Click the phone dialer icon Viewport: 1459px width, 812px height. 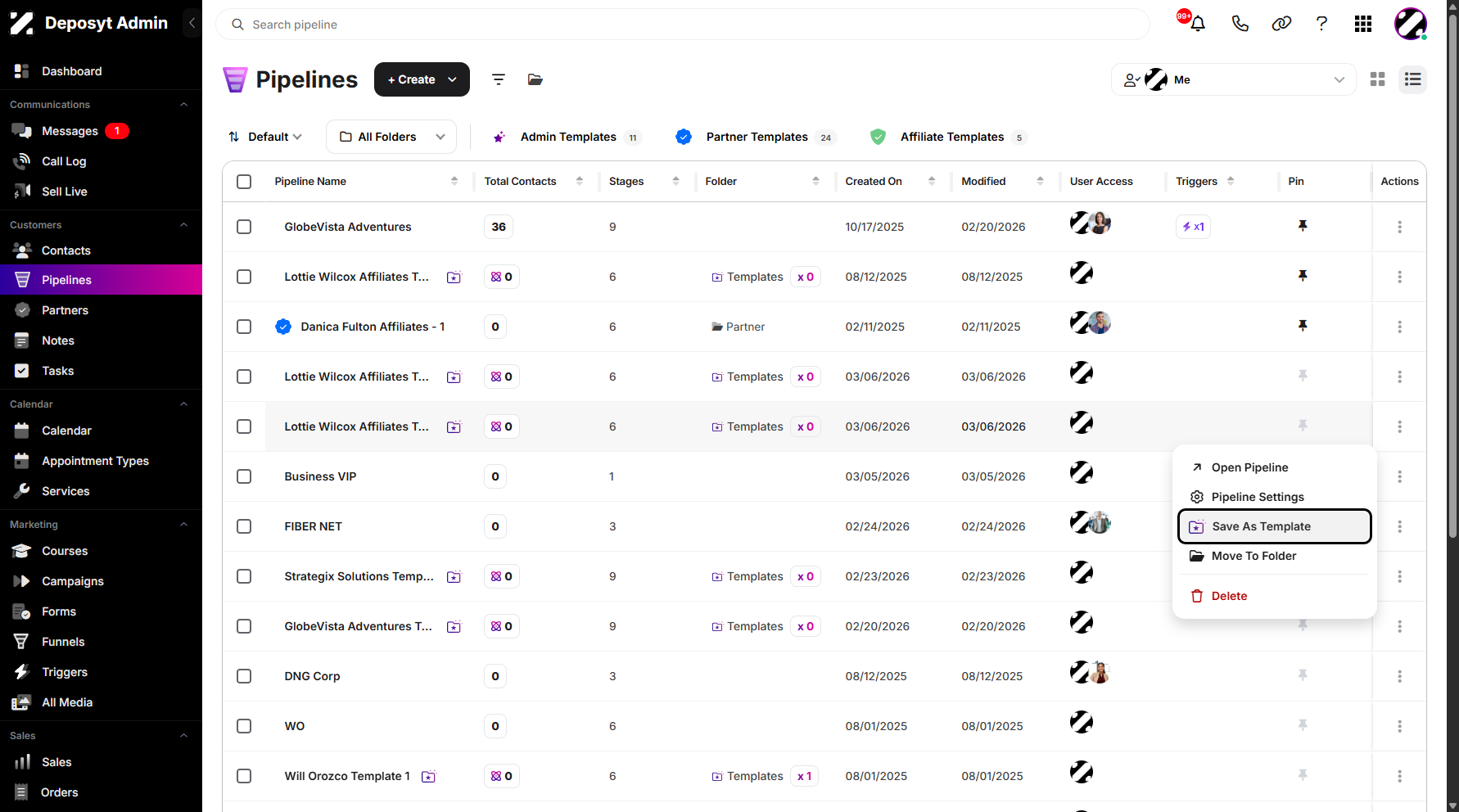[1240, 24]
